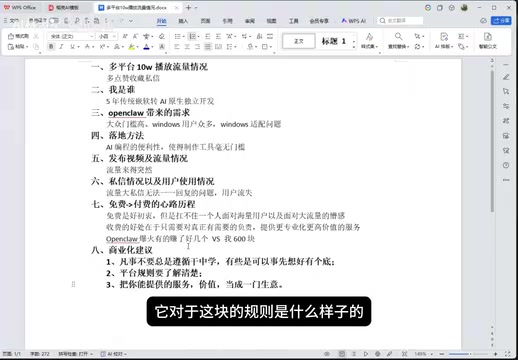Screen dimensions: 518x360
Task: Apply the Heading 1 (标题 1) style
Action: [334, 41]
